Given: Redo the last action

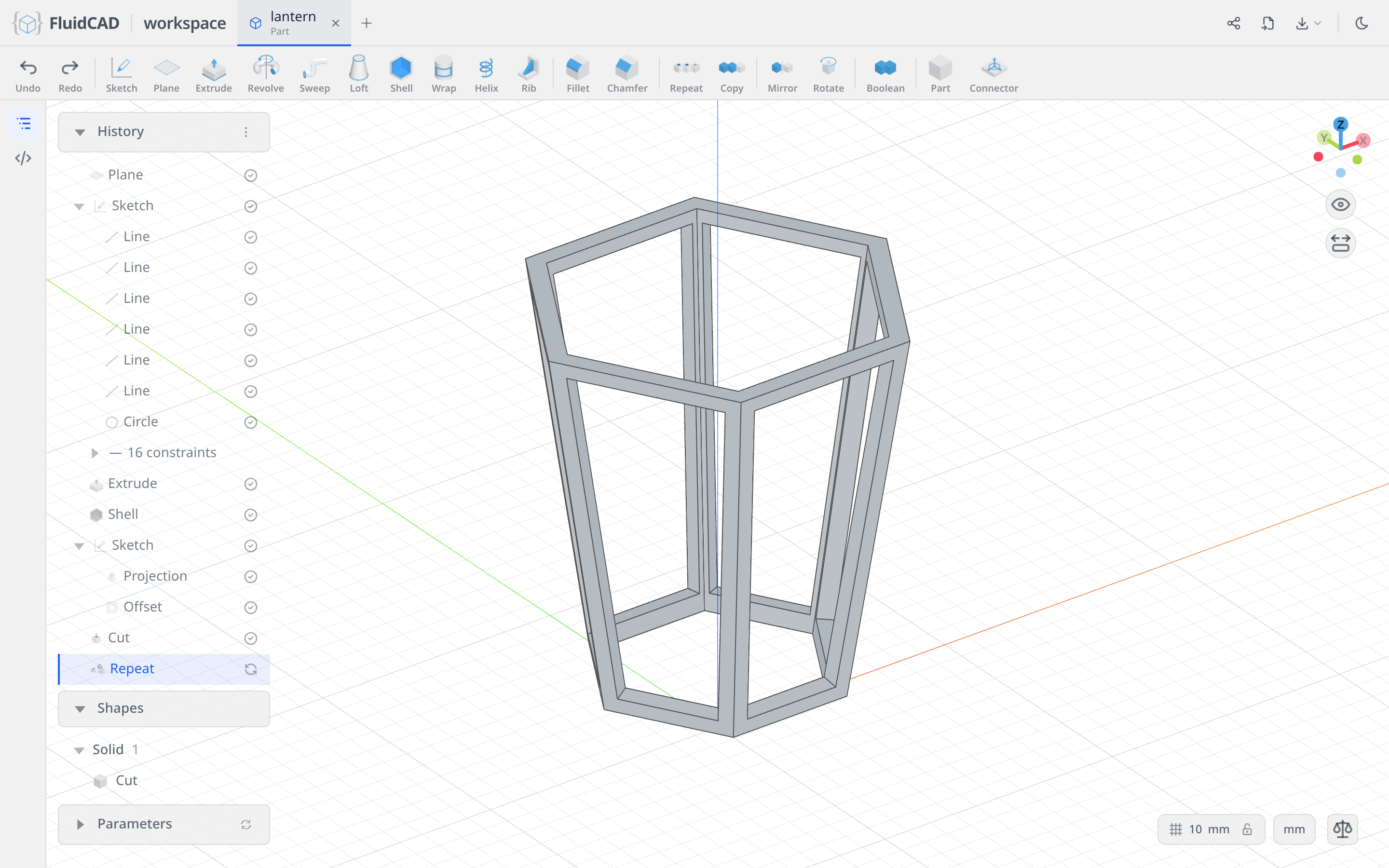Looking at the screenshot, I should [x=70, y=75].
